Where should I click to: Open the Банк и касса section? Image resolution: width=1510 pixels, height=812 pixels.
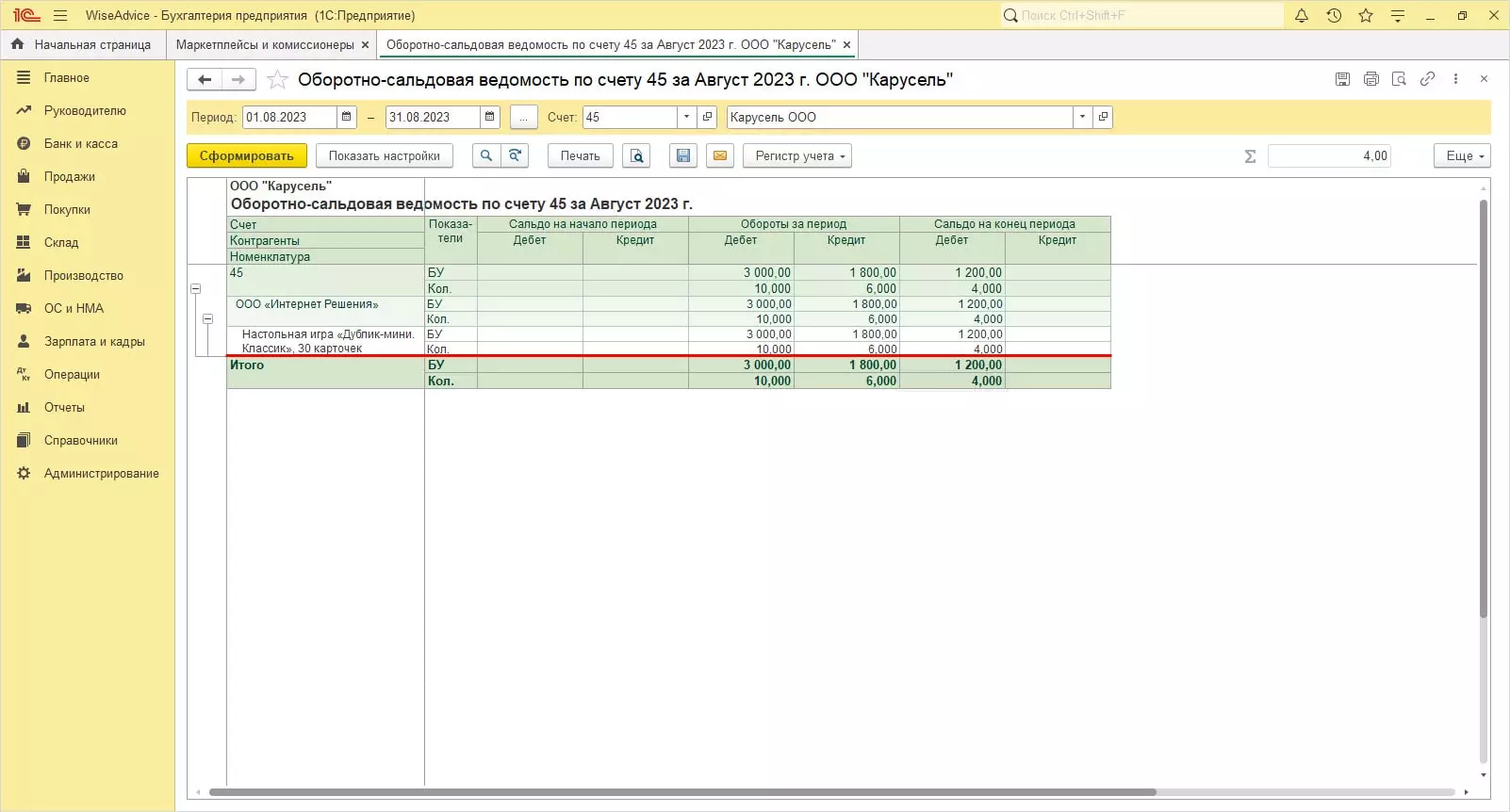[81, 143]
